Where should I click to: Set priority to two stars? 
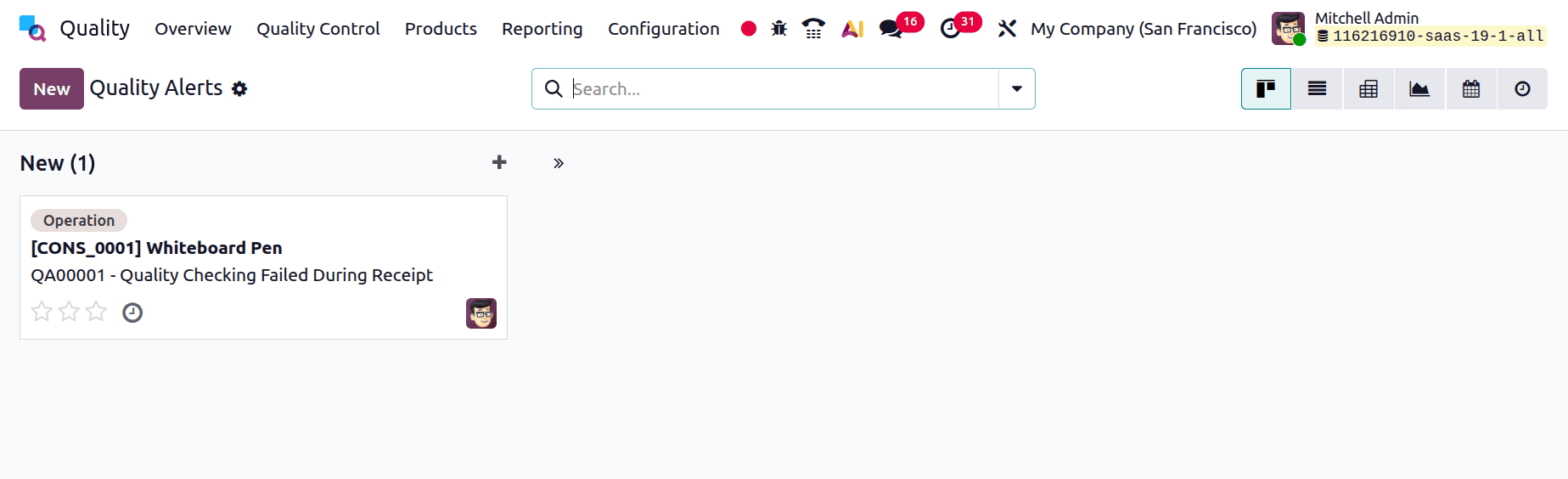coord(69,312)
